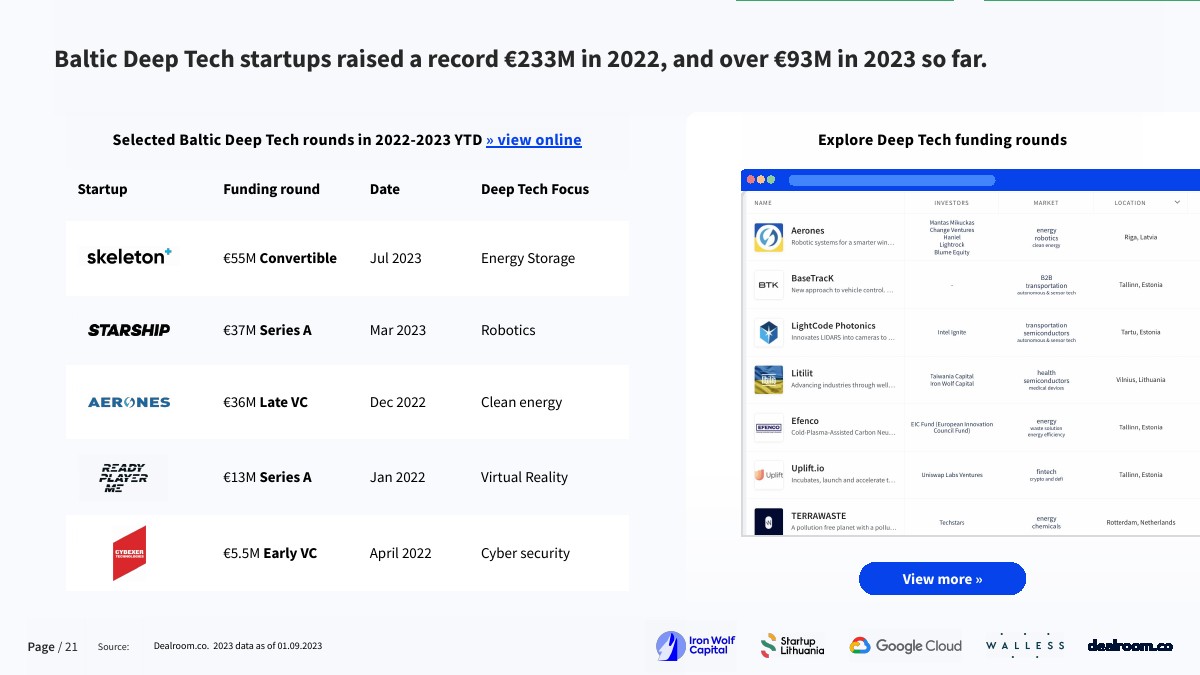Click the Ready Player Me logo
Viewport: 1200px width, 675px height.
[x=124, y=477]
